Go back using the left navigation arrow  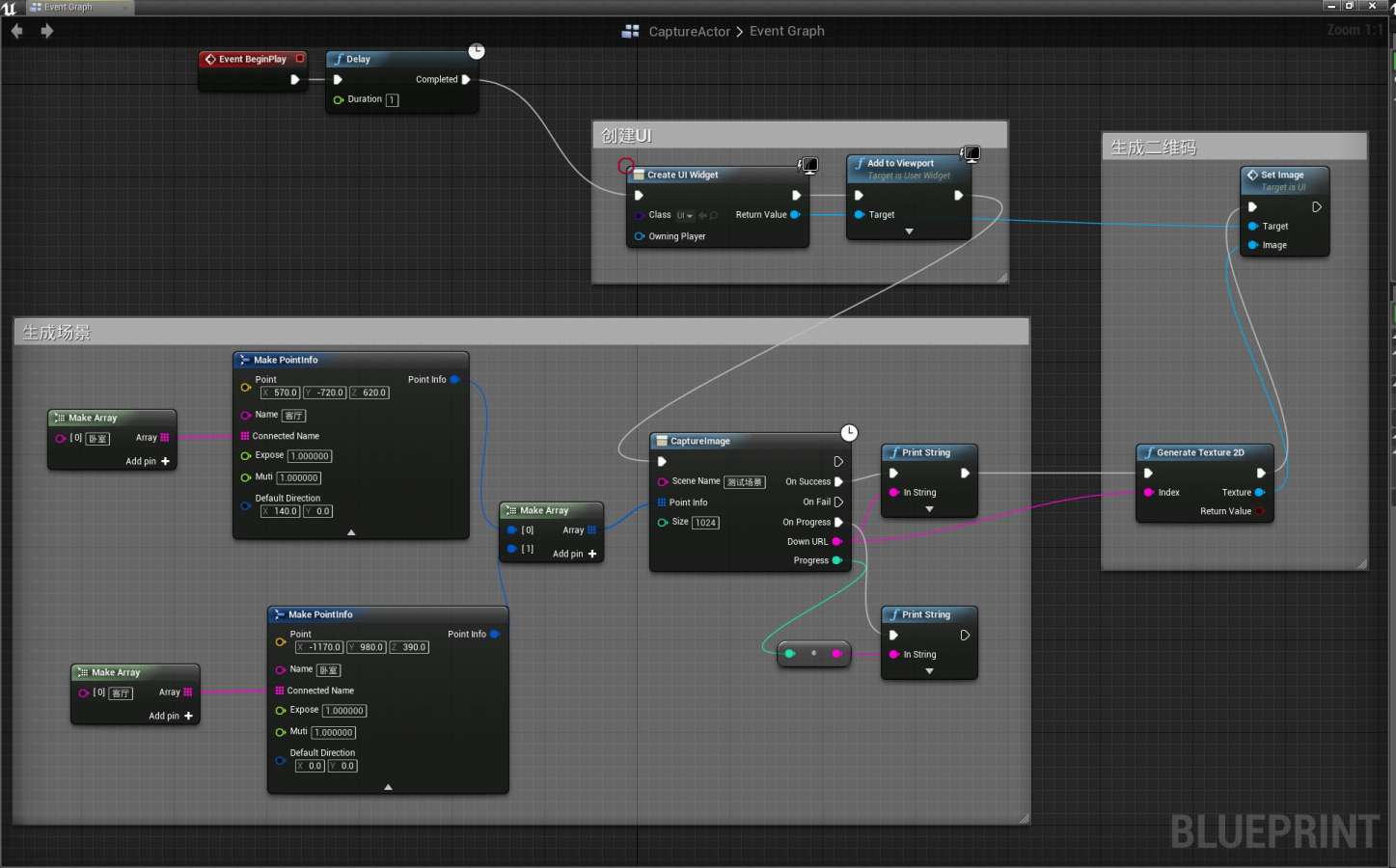[x=16, y=31]
